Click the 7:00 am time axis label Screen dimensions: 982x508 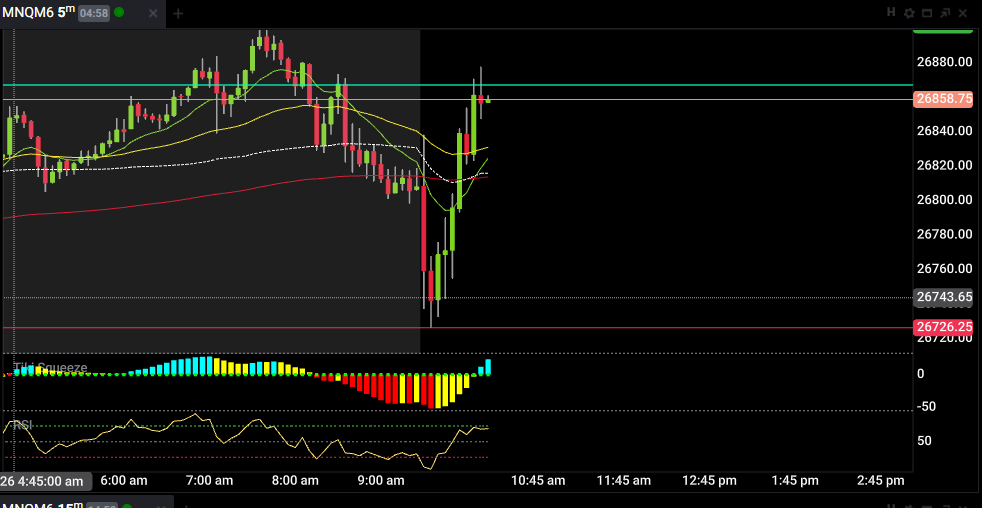210,480
